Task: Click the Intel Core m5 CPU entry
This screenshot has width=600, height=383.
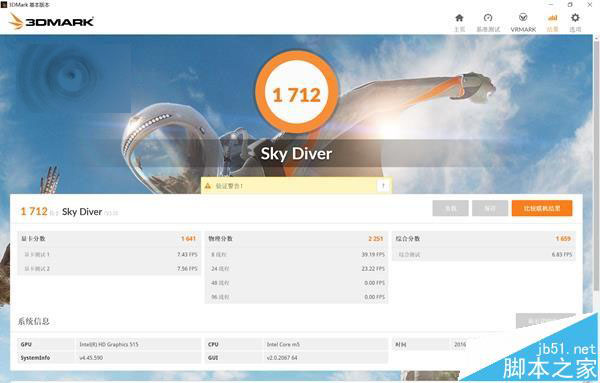Action: [x=283, y=344]
